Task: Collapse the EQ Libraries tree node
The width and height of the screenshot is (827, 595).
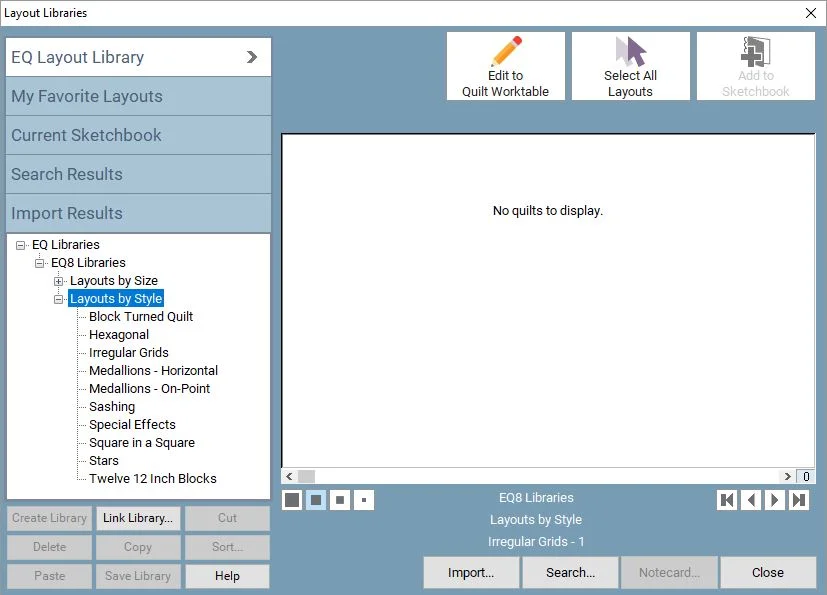Action: (x=21, y=245)
